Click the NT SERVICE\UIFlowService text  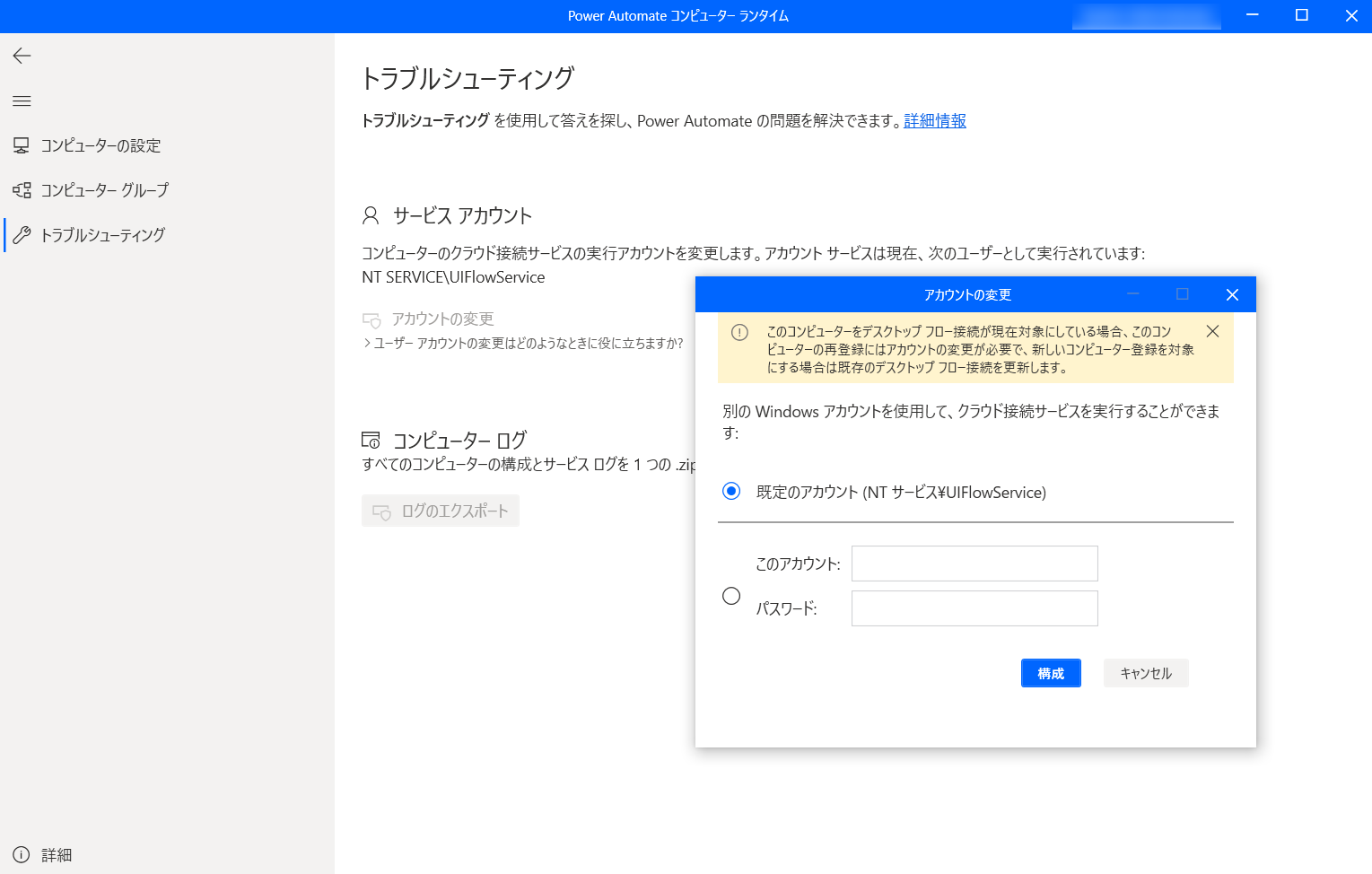point(453,277)
